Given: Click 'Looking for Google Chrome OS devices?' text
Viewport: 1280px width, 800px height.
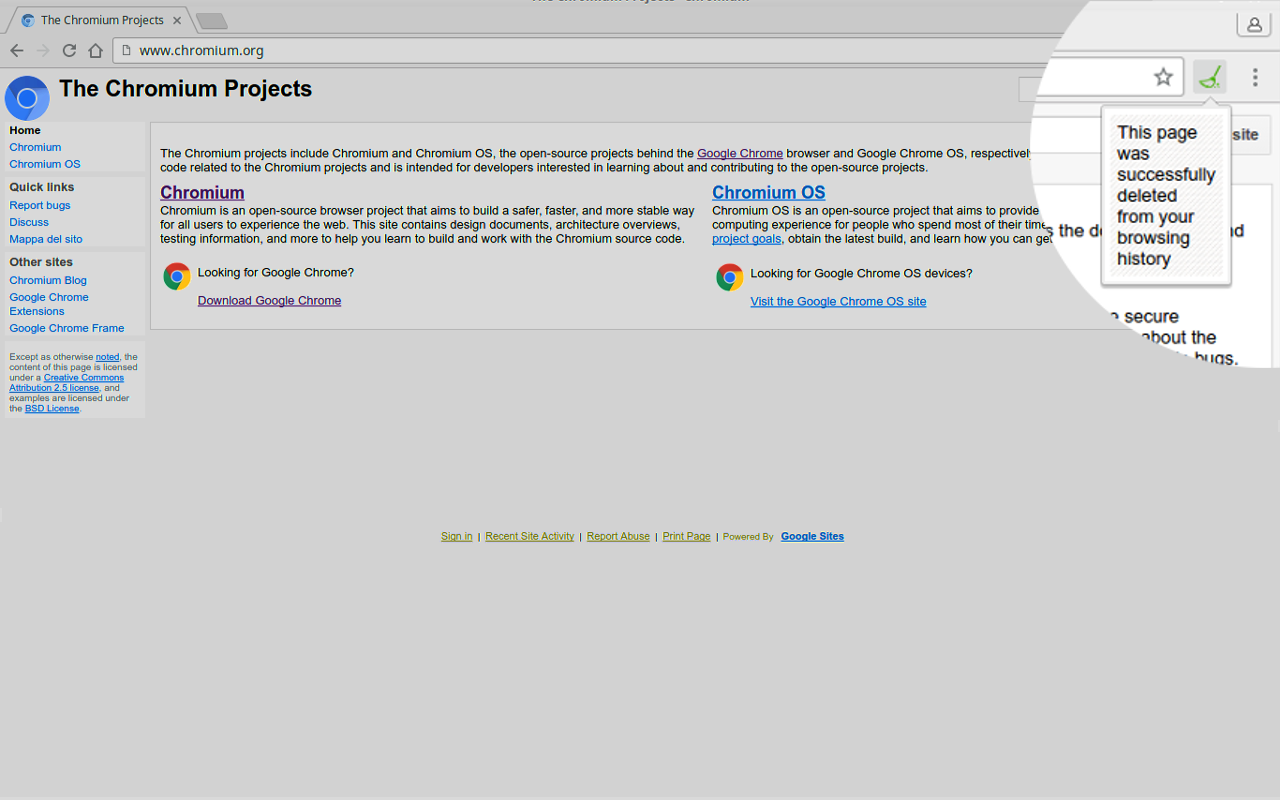Looking at the screenshot, I should tap(861, 273).
